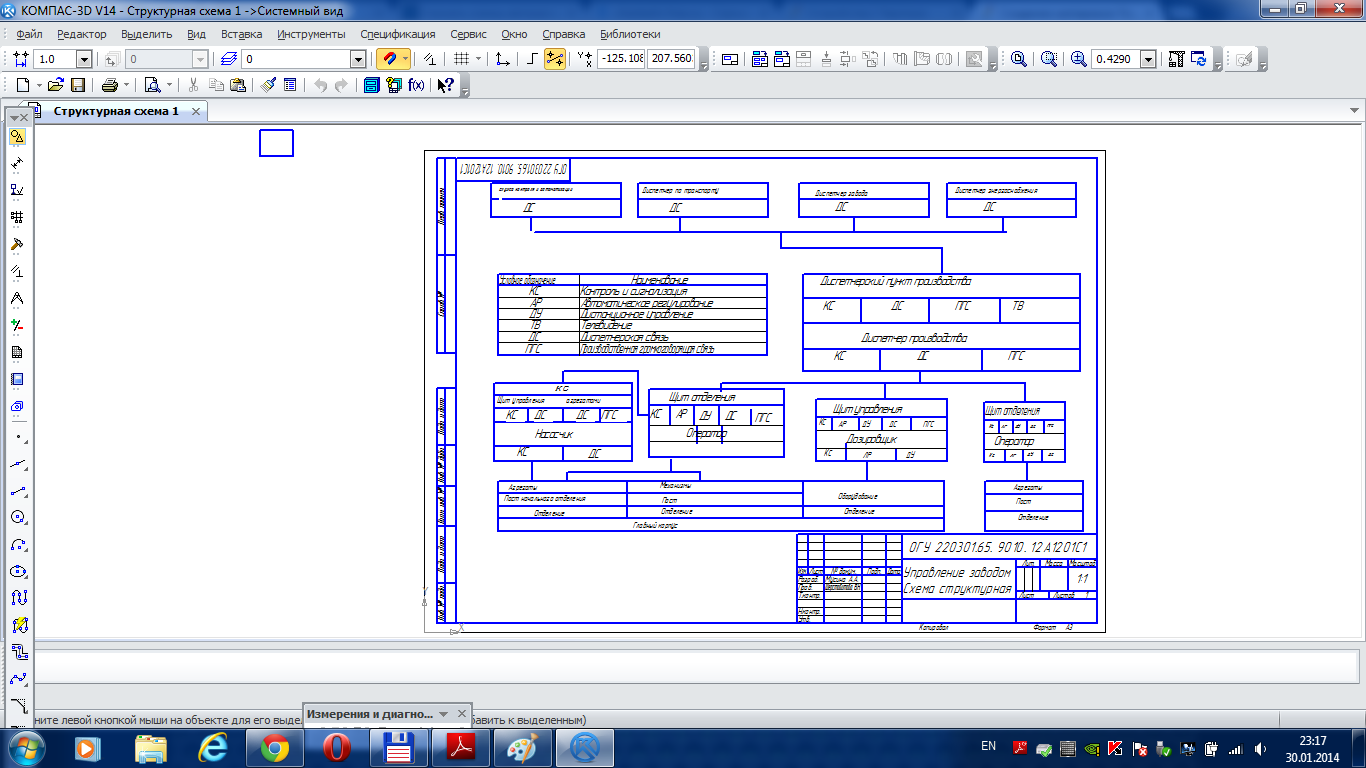1366x768 pixels.
Task: Select the Ellipse tool in side panel
Action: pyautogui.click(x=17, y=571)
